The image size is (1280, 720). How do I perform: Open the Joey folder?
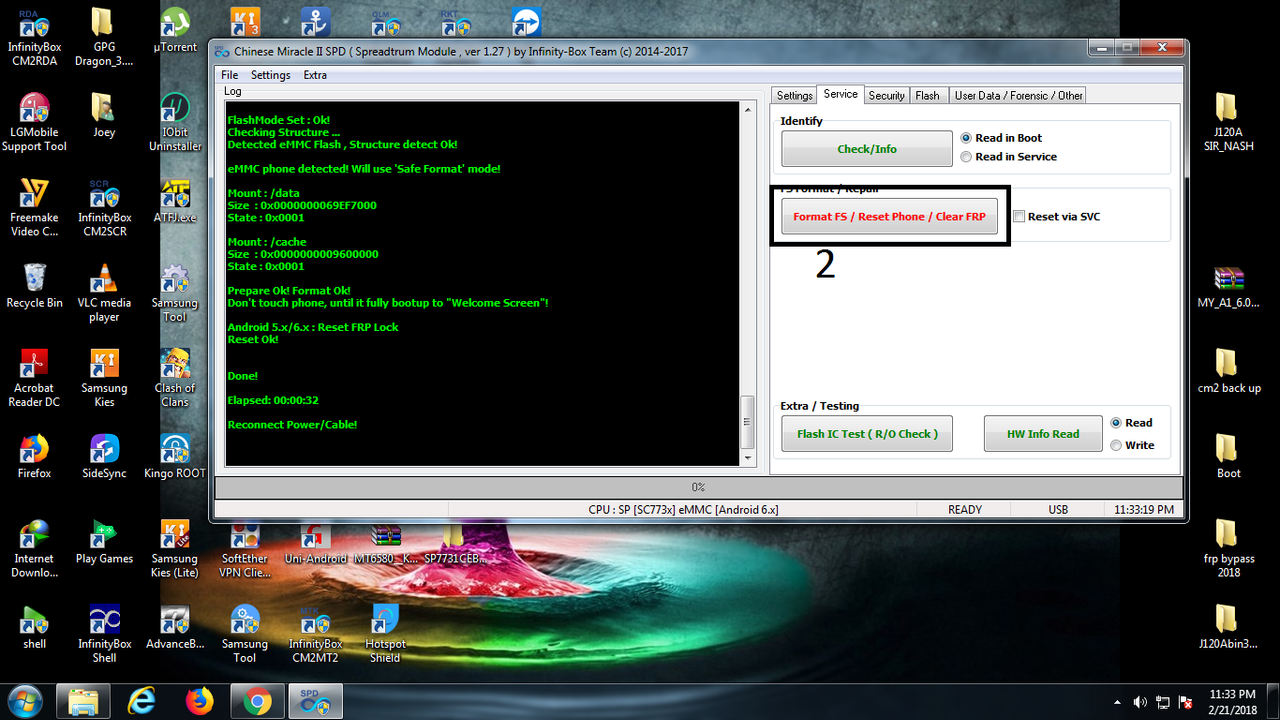104,115
